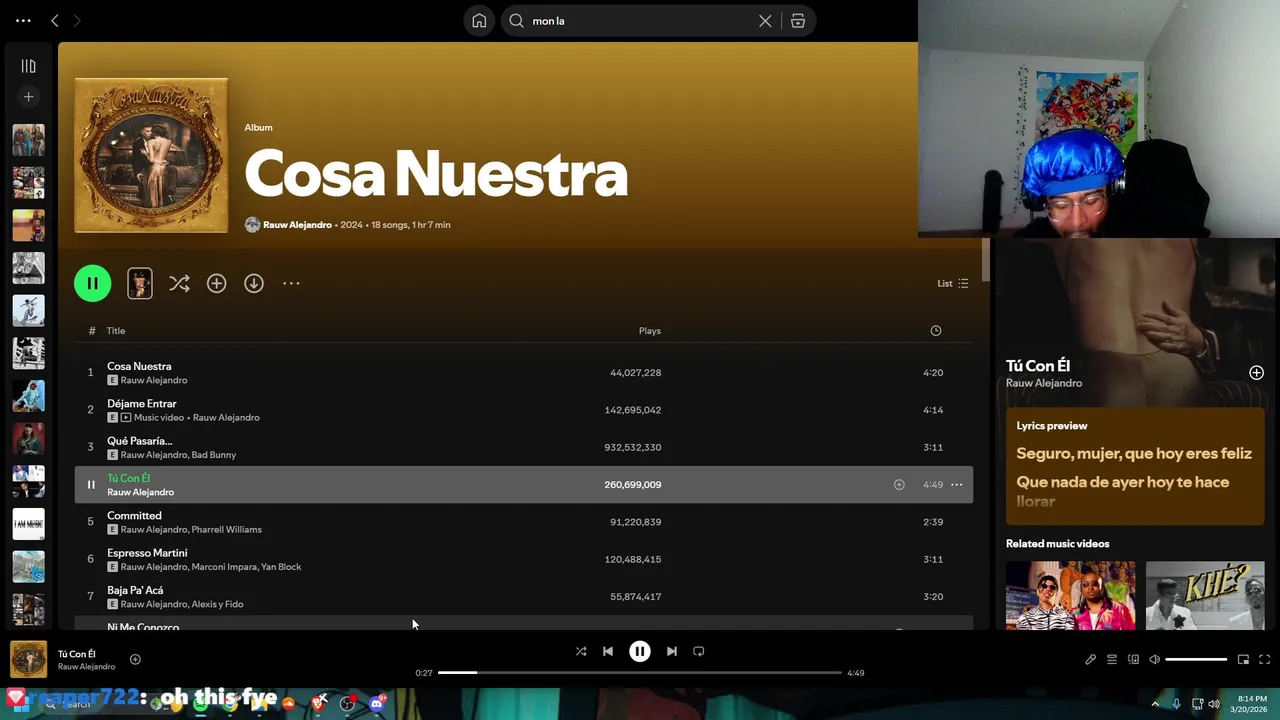This screenshot has width=1280, height=720.
Task: Add Tú Con Él row to Liked Songs
Action: click(899, 485)
